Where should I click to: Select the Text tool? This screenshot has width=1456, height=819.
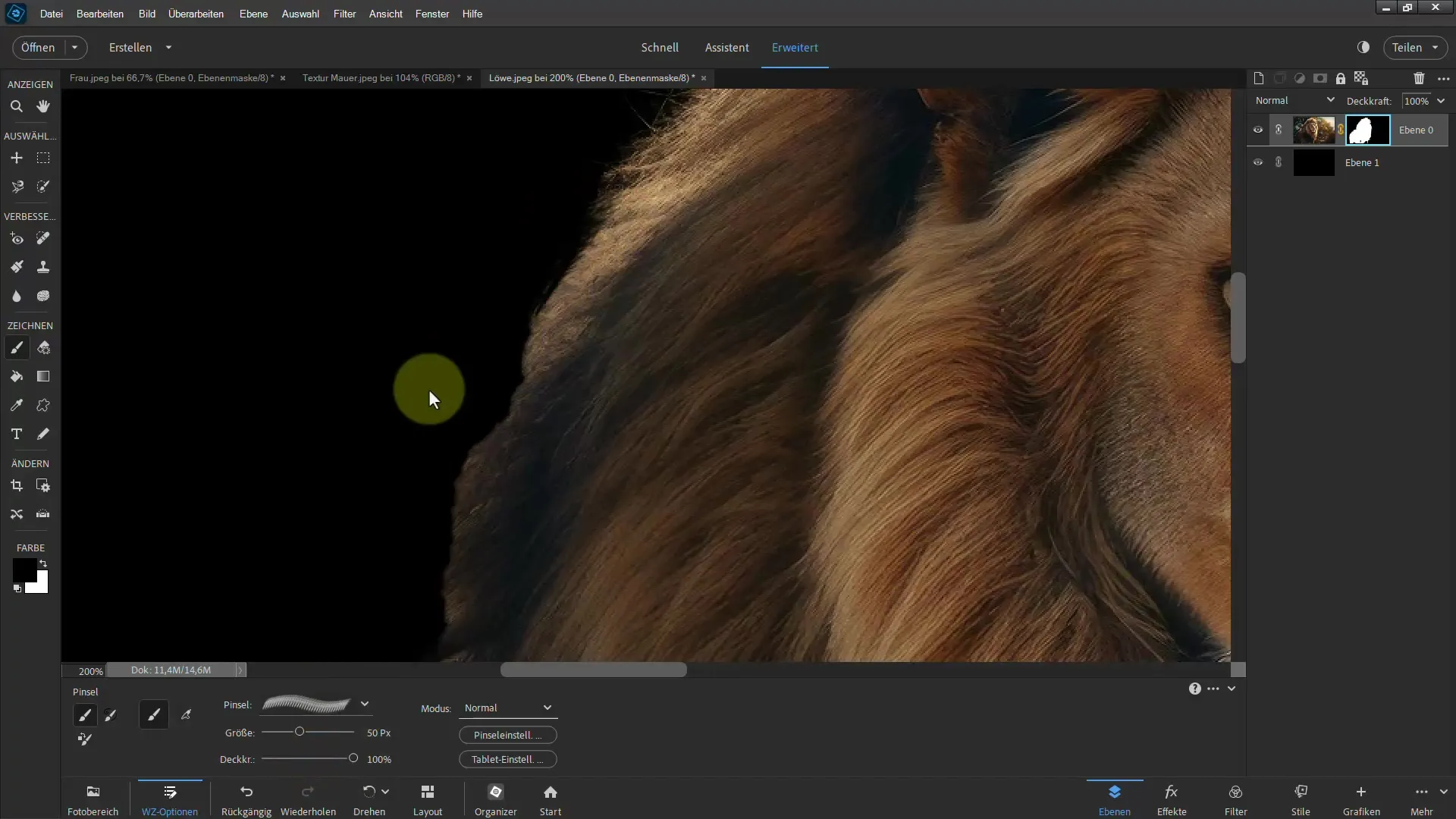point(16,434)
